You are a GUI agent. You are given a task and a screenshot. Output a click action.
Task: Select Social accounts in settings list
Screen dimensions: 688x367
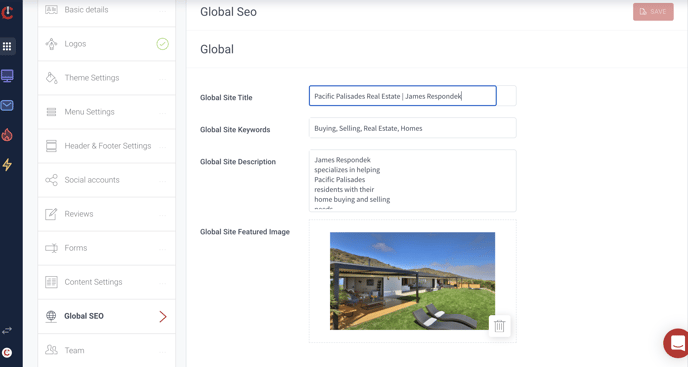107,180
